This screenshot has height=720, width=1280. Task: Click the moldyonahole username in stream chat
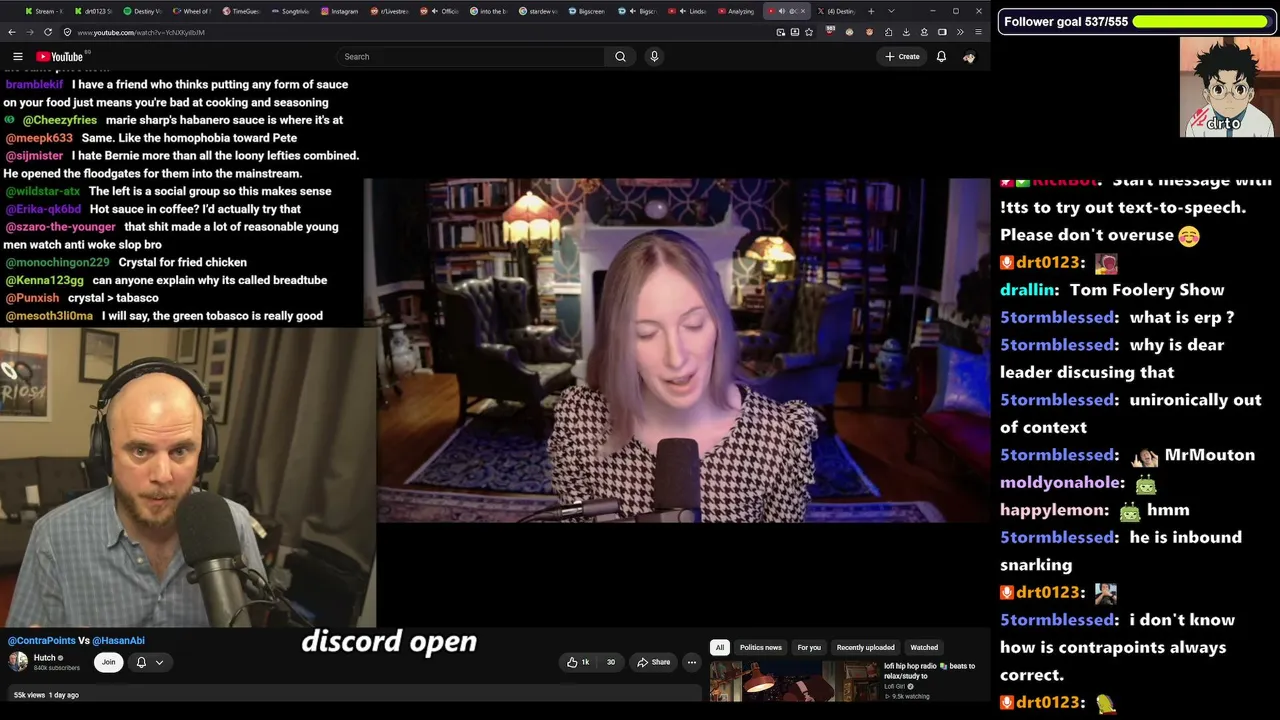click(x=1060, y=482)
